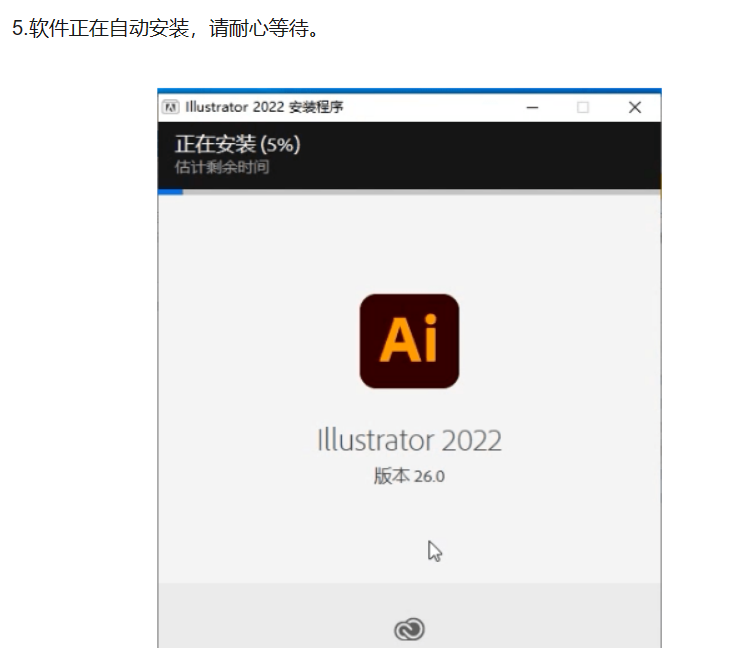Close the Illustrator 2022 installer window
The width and height of the screenshot is (756, 666).
(635, 108)
